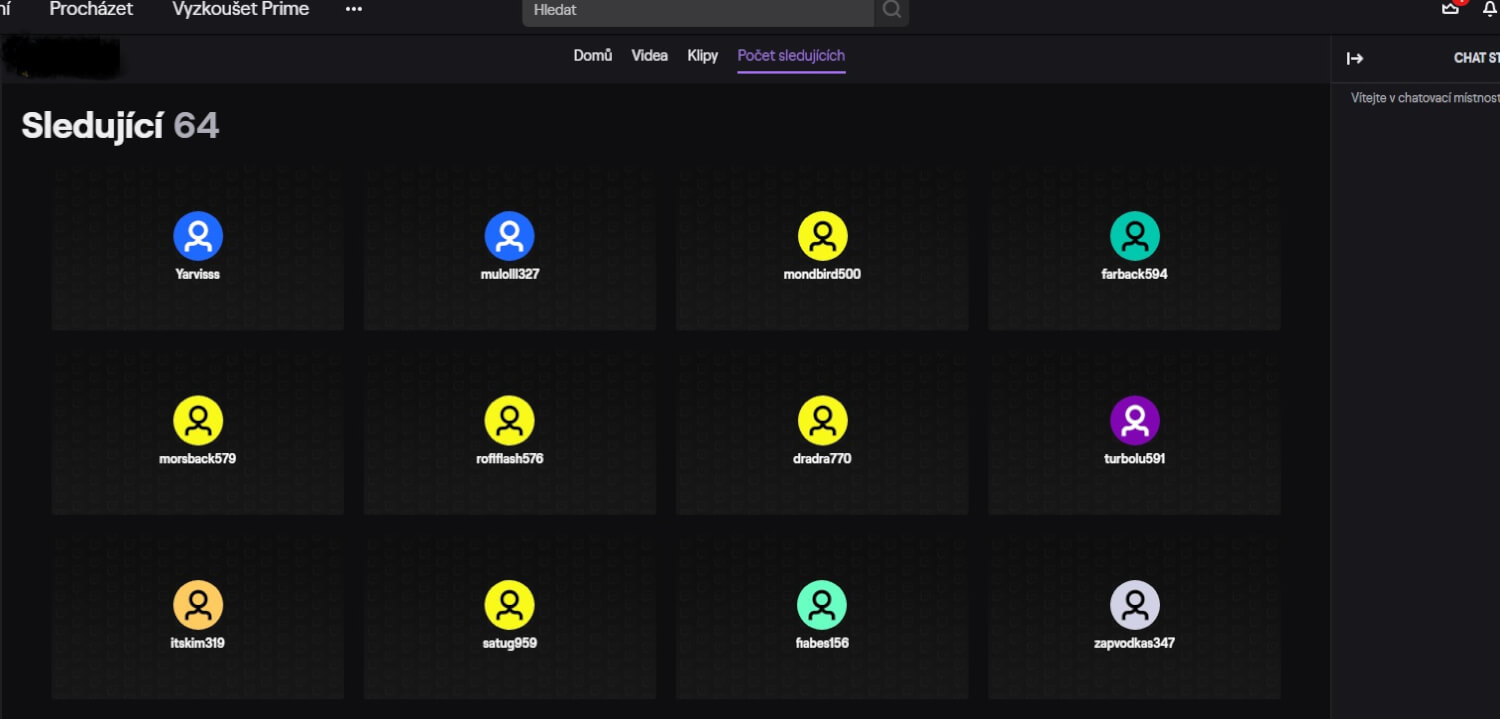Open itskim319's orange avatar icon
The image size is (1500, 719).
click(197, 605)
